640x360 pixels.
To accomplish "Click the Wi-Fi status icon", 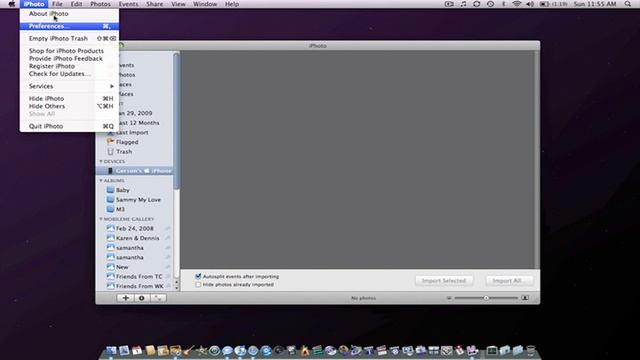I will point(517,4).
